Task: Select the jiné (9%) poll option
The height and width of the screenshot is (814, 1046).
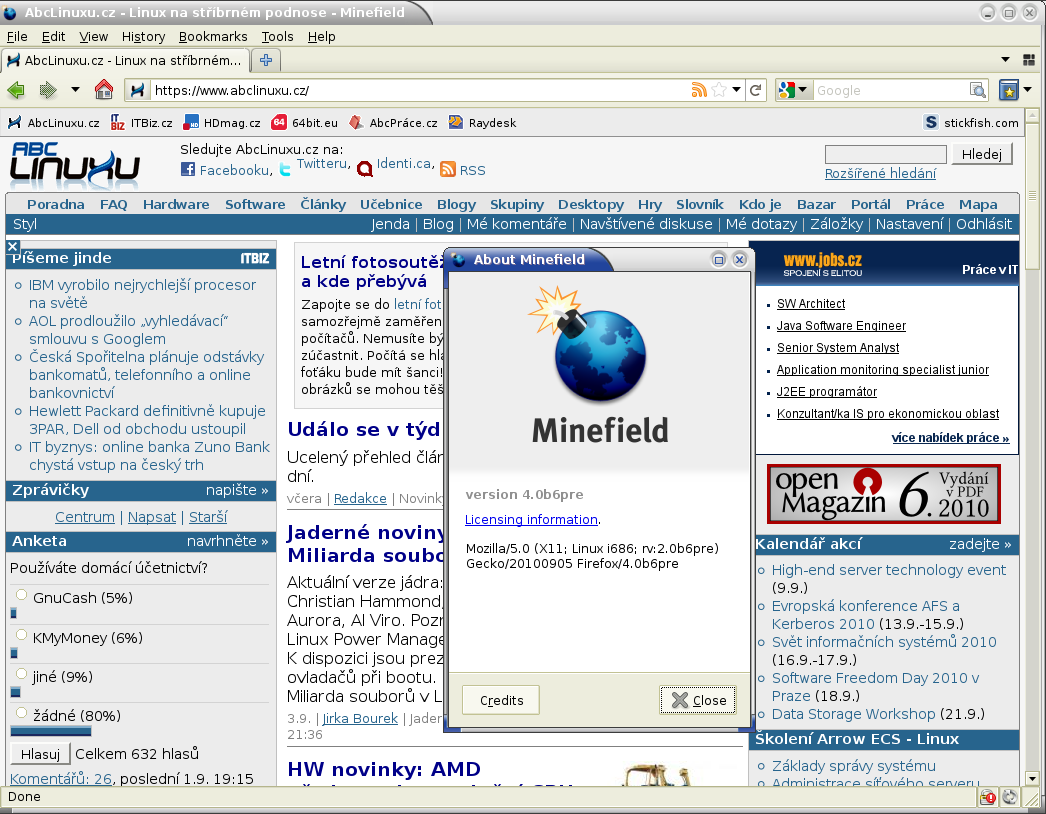Action: [x=21, y=674]
